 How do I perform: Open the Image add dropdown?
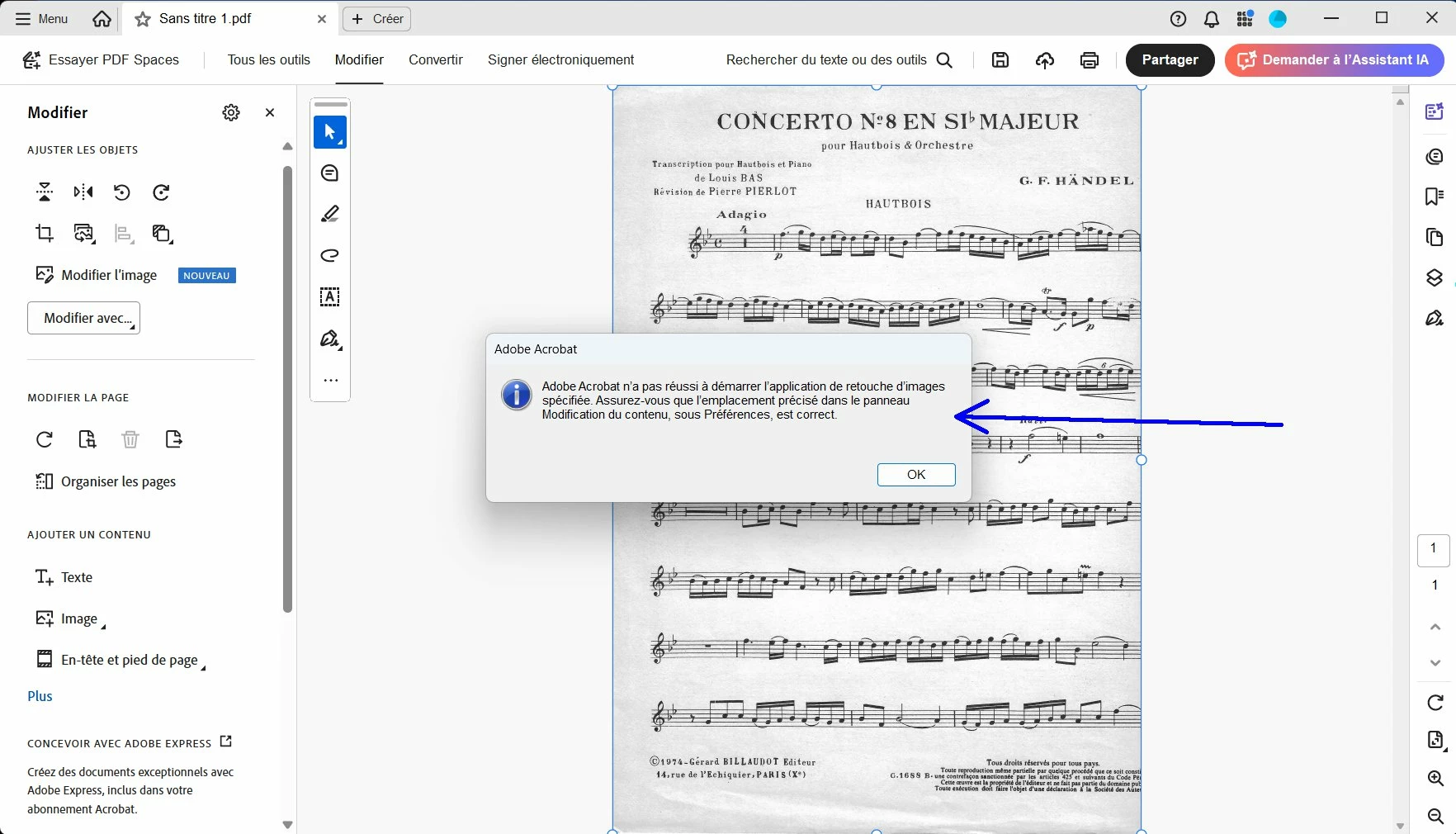click(x=70, y=618)
